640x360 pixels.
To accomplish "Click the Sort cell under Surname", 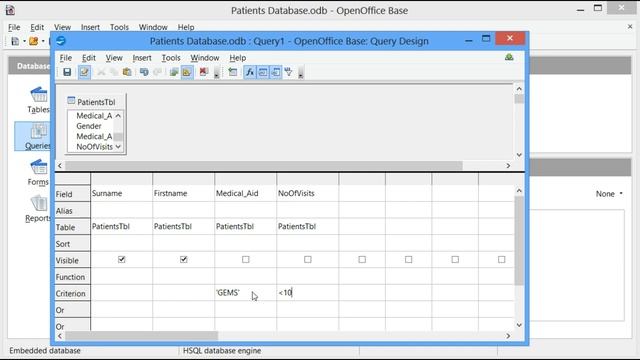I will [121, 243].
